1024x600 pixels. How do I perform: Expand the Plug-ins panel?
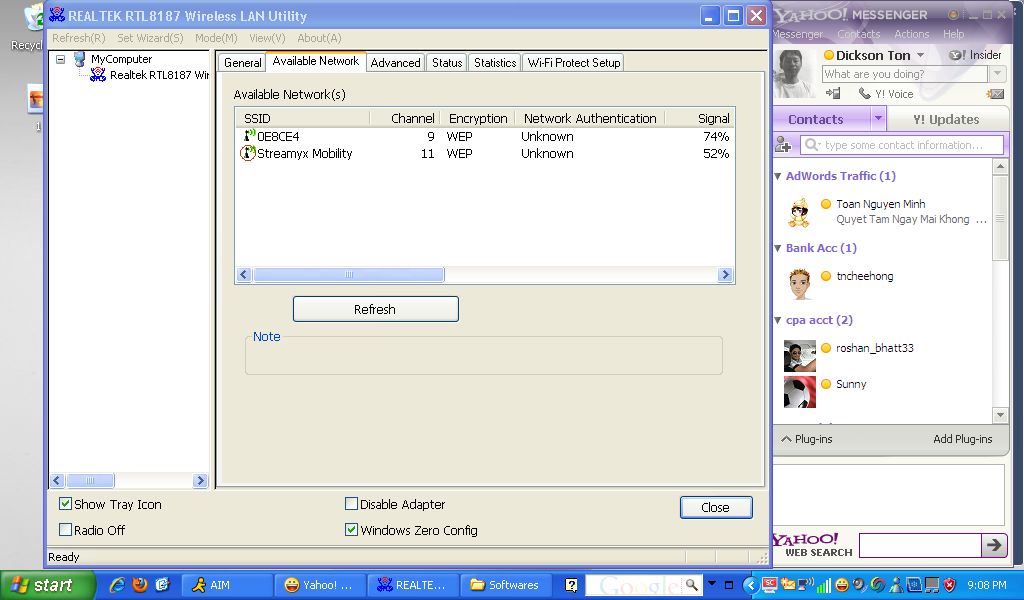pos(807,439)
